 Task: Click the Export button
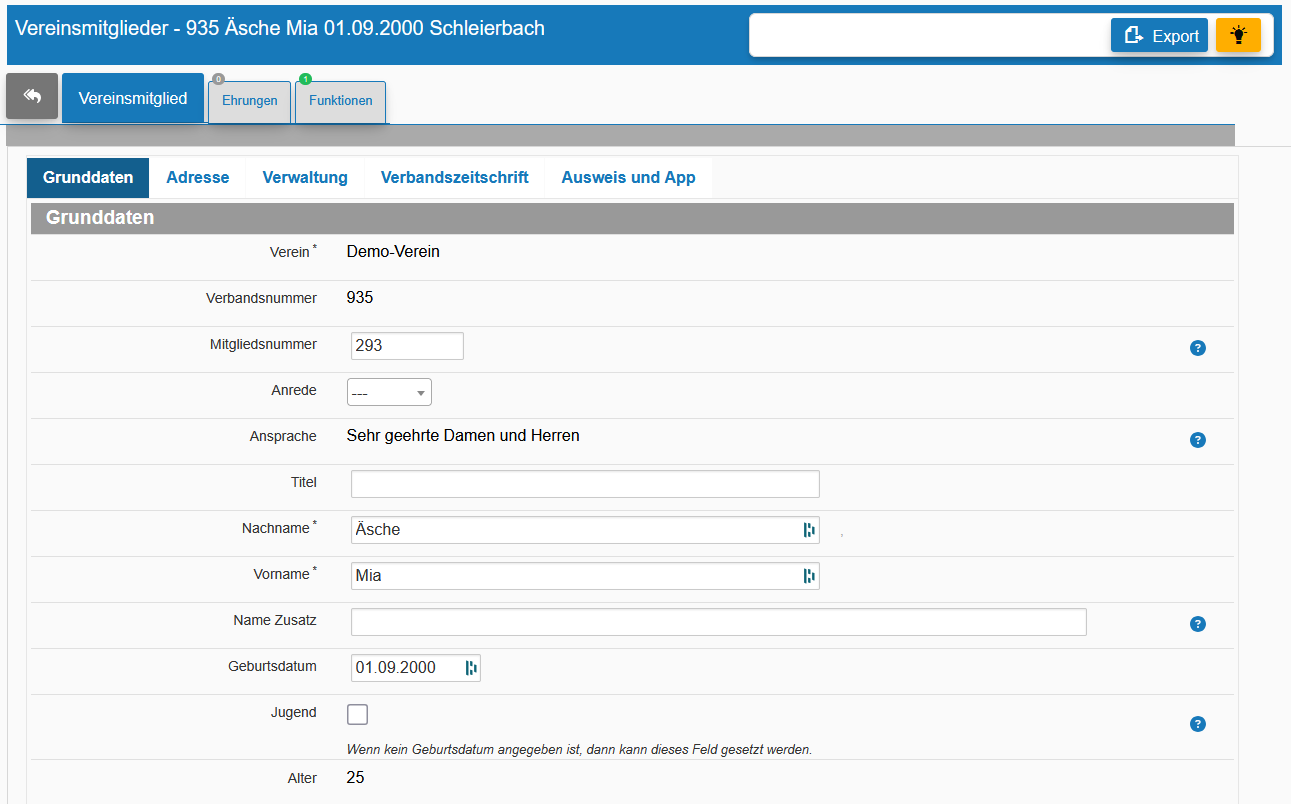click(1159, 35)
